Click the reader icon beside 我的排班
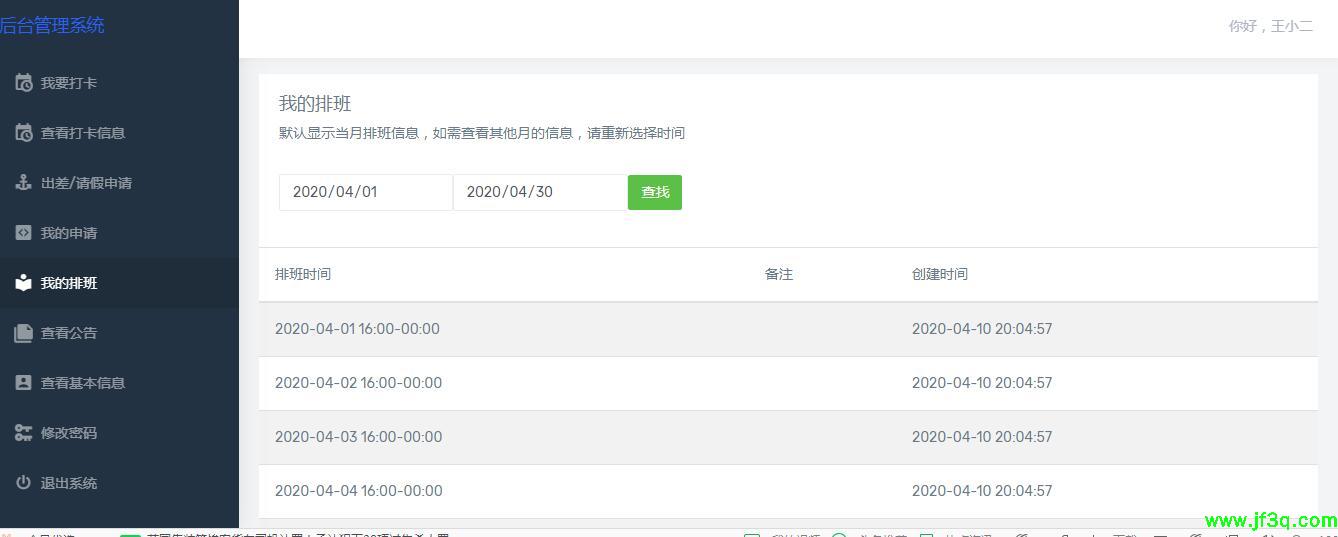 click(x=23, y=283)
